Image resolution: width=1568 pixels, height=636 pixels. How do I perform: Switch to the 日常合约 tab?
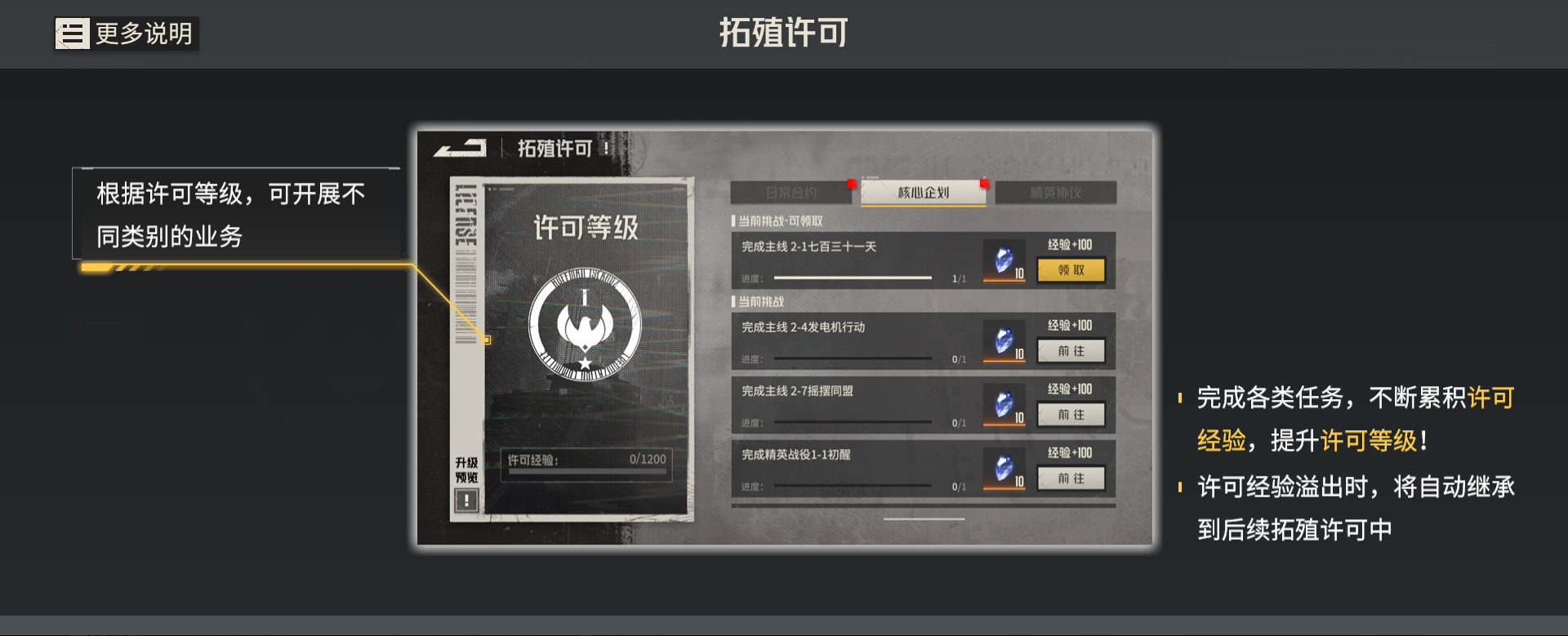click(x=791, y=193)
